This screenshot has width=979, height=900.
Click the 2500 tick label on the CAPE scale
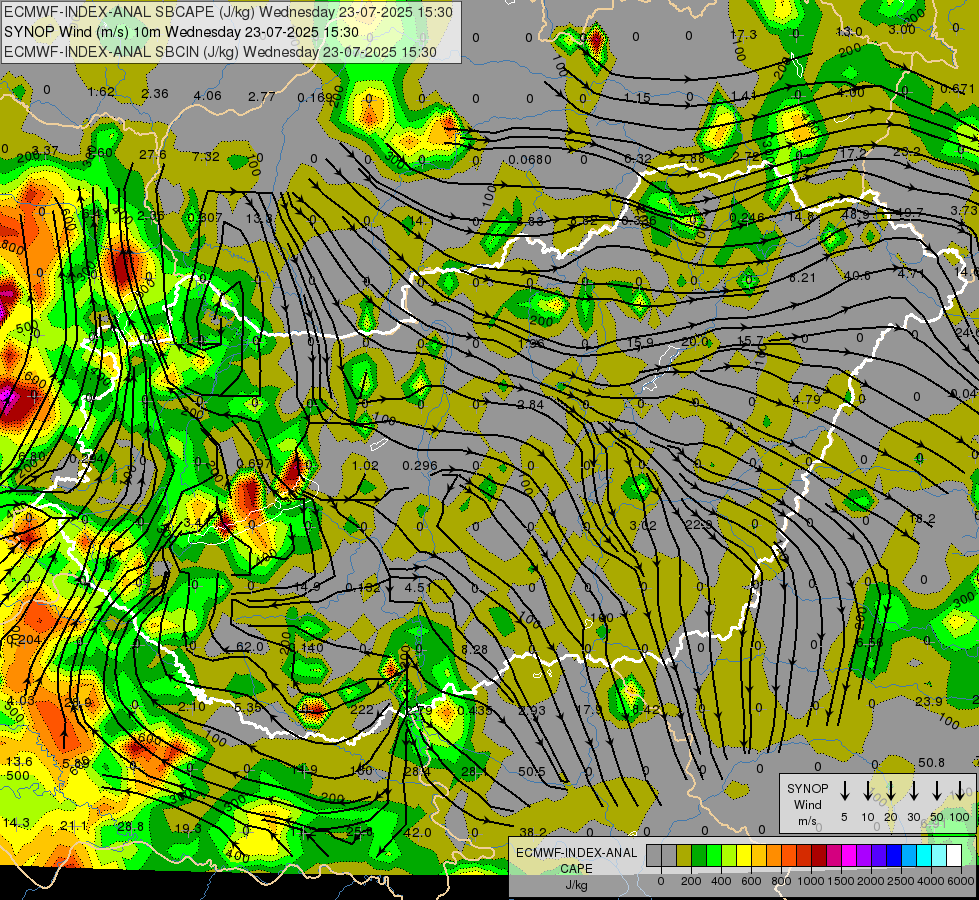pyautogui.click(x=901, y=881)
